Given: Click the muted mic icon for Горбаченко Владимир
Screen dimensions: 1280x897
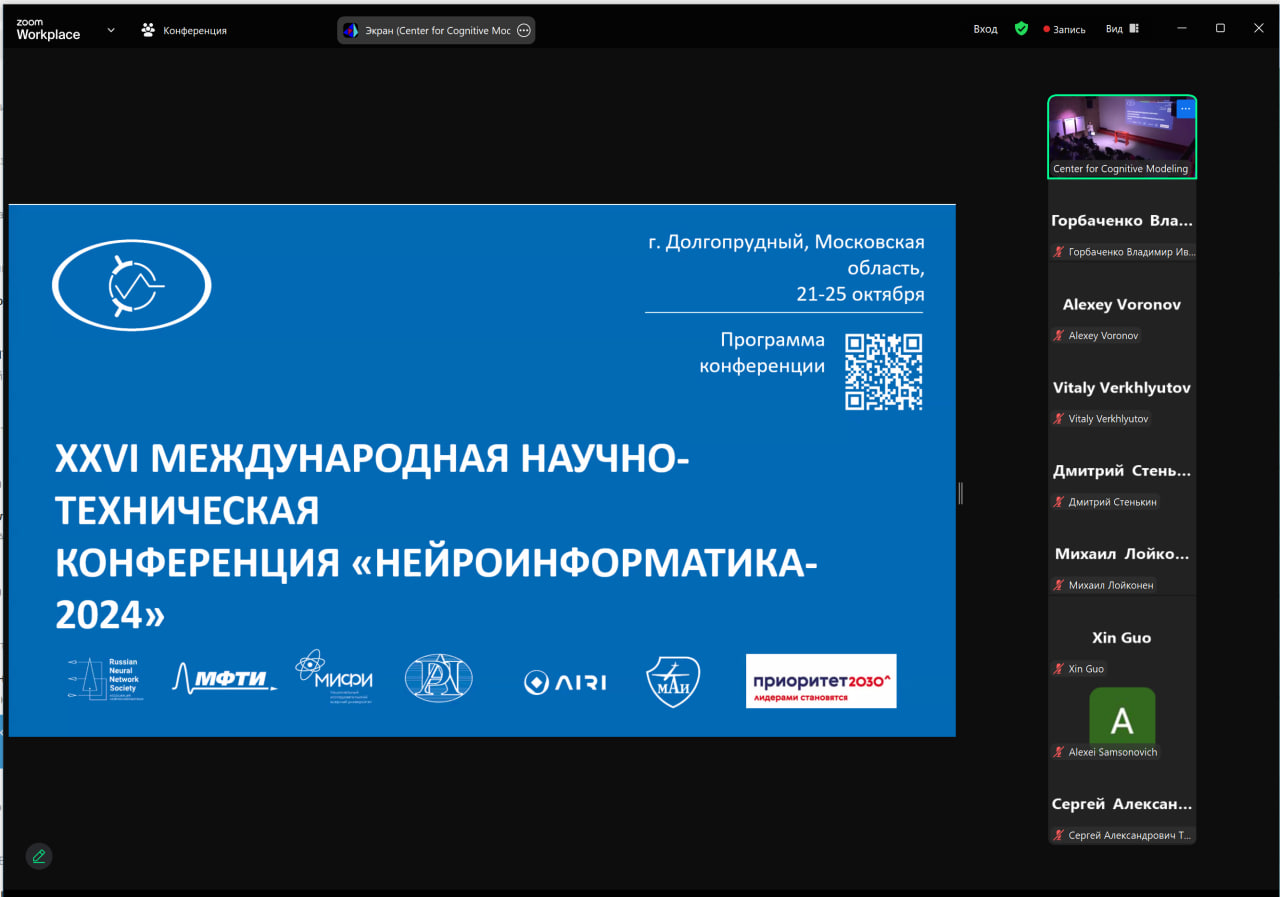Looking at the screenshot, I should click(x=1058, y=252).
